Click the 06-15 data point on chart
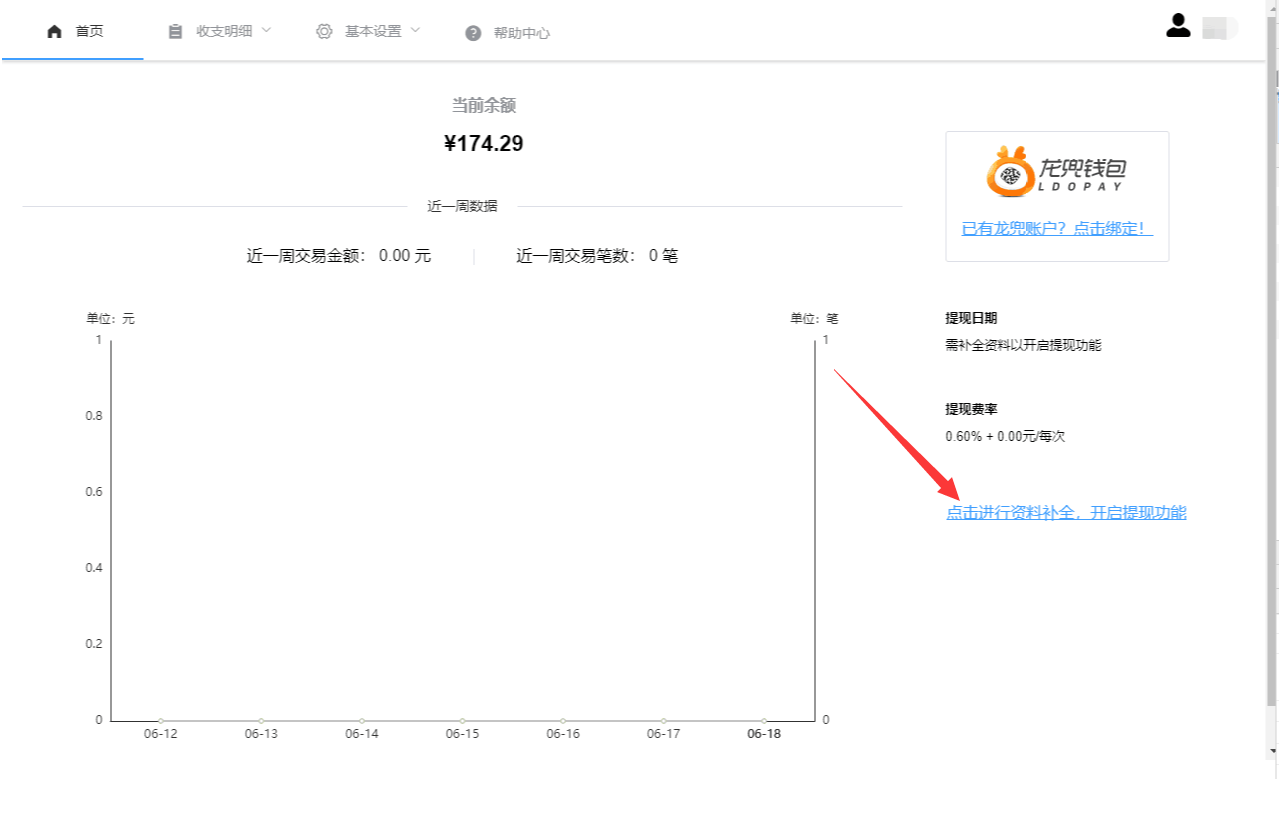1283x825 pixels. pyautogui.click(x=462, y=720)
